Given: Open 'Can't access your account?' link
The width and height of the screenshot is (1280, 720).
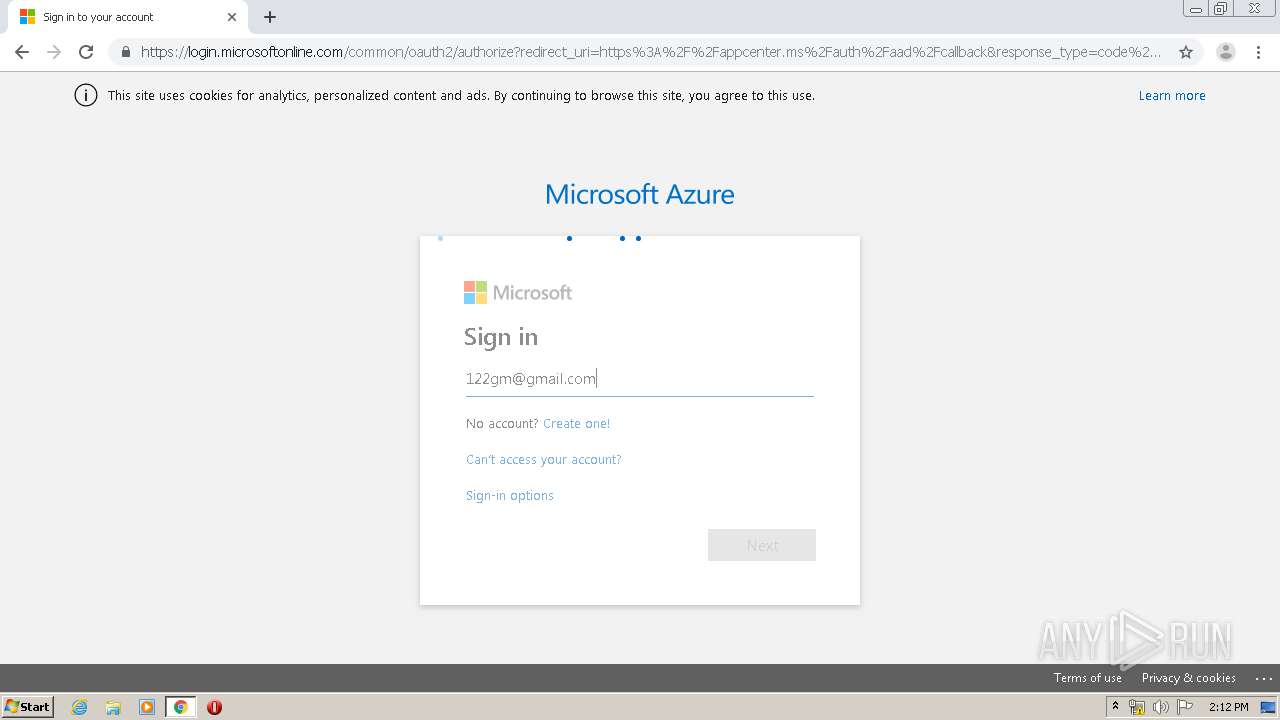Looking at the screenshot, I should pos(544,460).
